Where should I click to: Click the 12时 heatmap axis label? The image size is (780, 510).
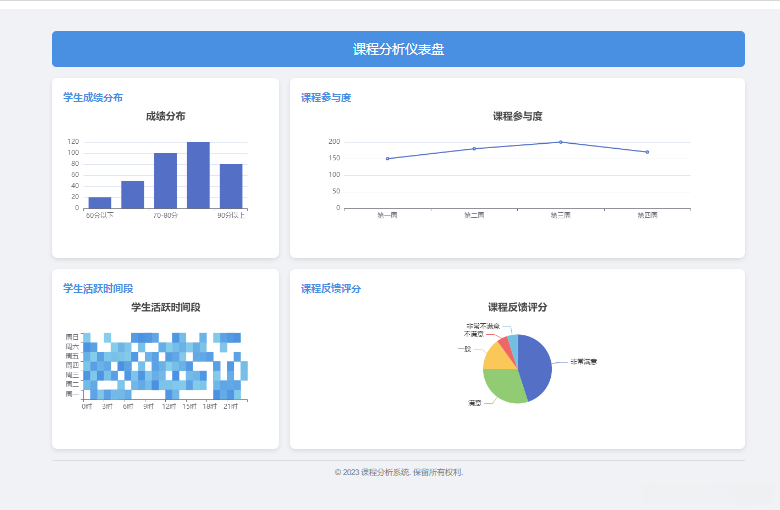pos(169,407)
